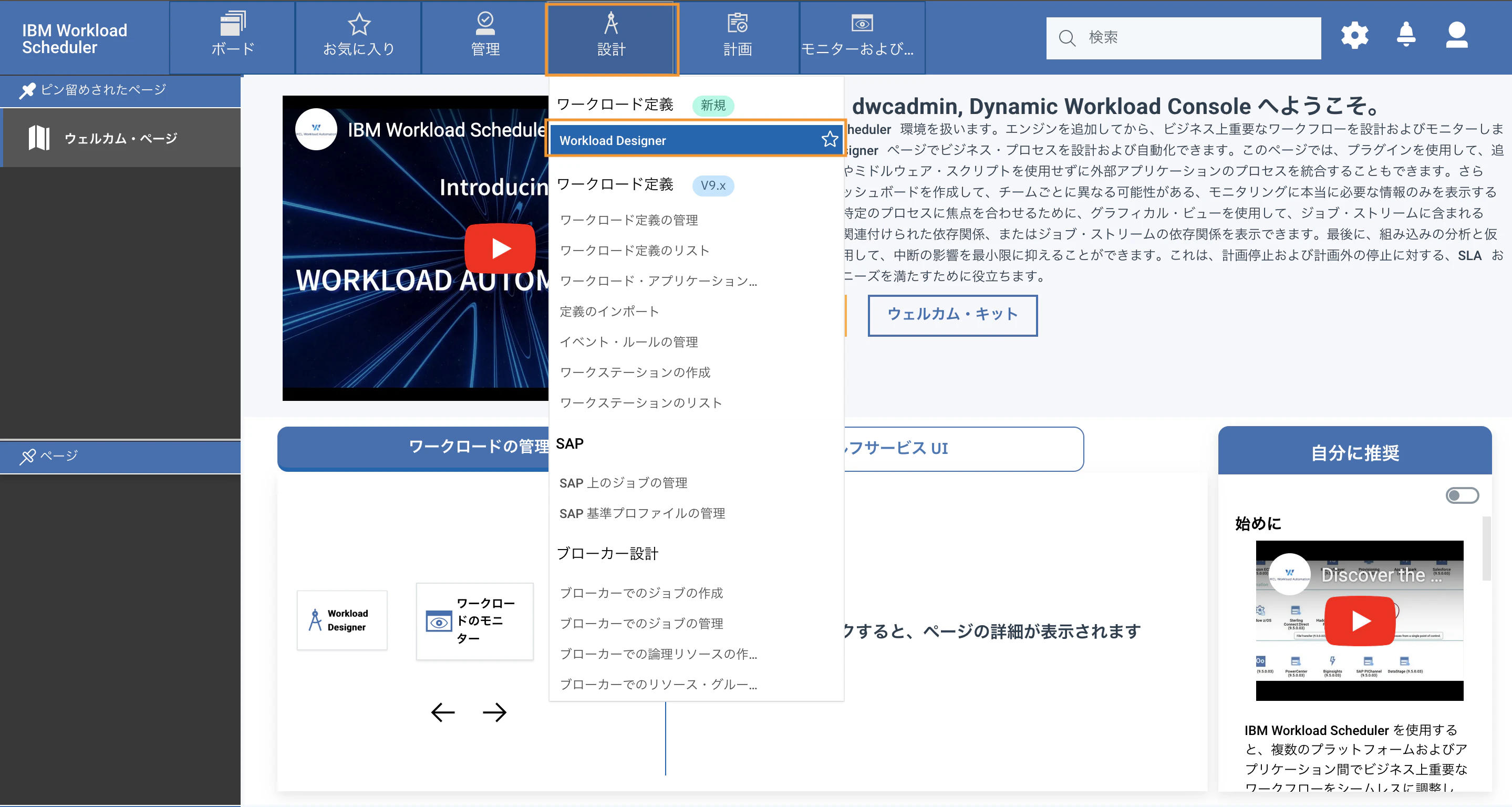Viewport: 1512px width, 807px height.
Task: Select ウェルカム・ページ in the sidebar
Action: [120, 139]
